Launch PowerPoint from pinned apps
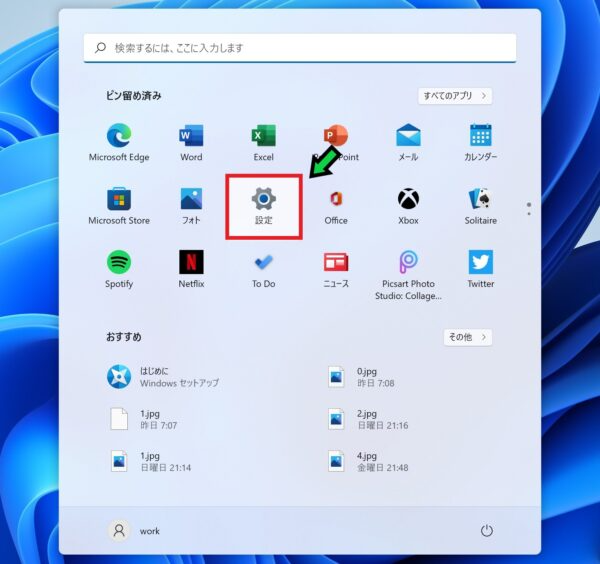This screenshot has height=564, width=600. coord(336,142)
